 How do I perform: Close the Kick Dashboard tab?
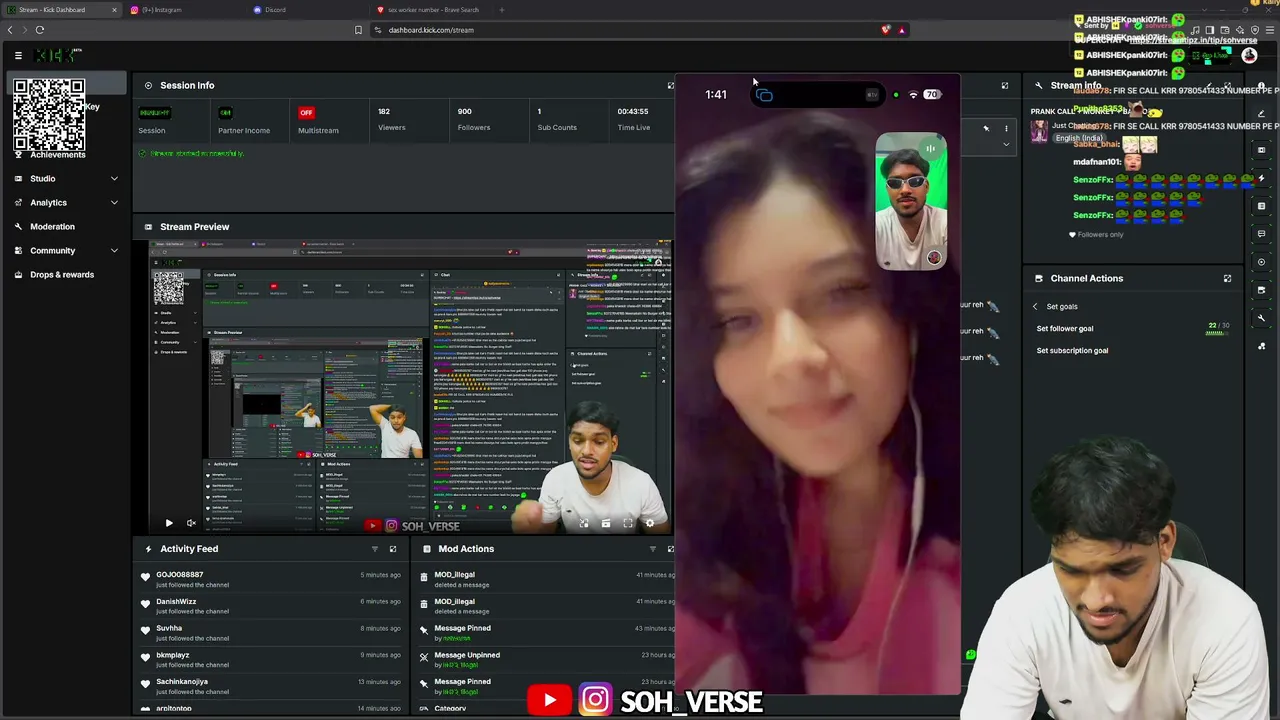114,10
